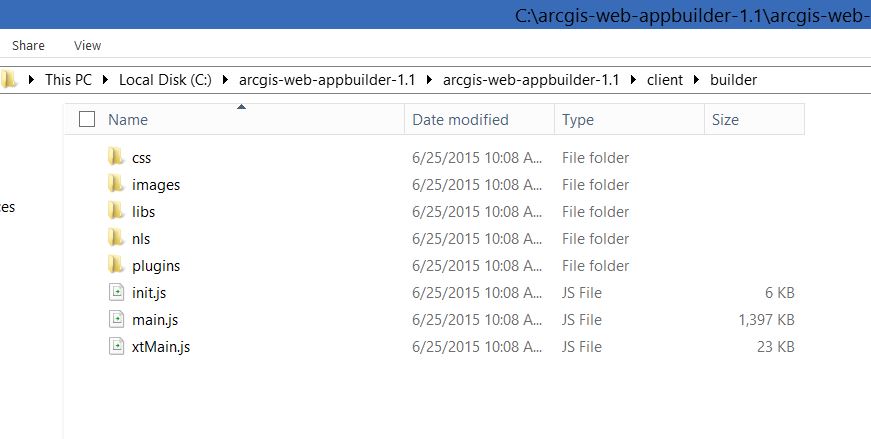Sort by the Type column header

point(578,120)
